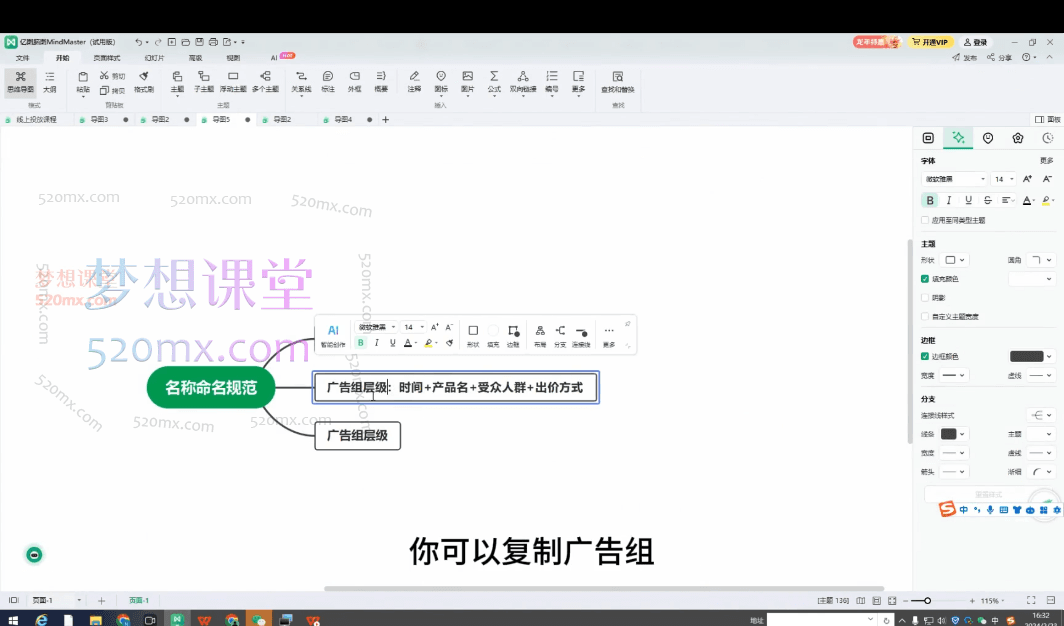This screenshot has height=626, width=1064.
Task: Click the 关系线 relationship line tool
Action: click(x=301, y=81)
